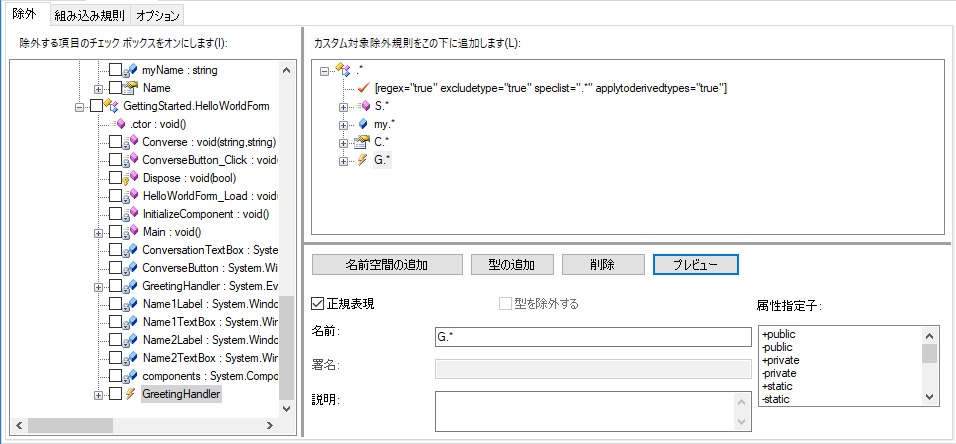The width and height of the screenshot is (956, 444).
Task: Check the myName : string exclusion checkbox
Action: click(115, 70)
